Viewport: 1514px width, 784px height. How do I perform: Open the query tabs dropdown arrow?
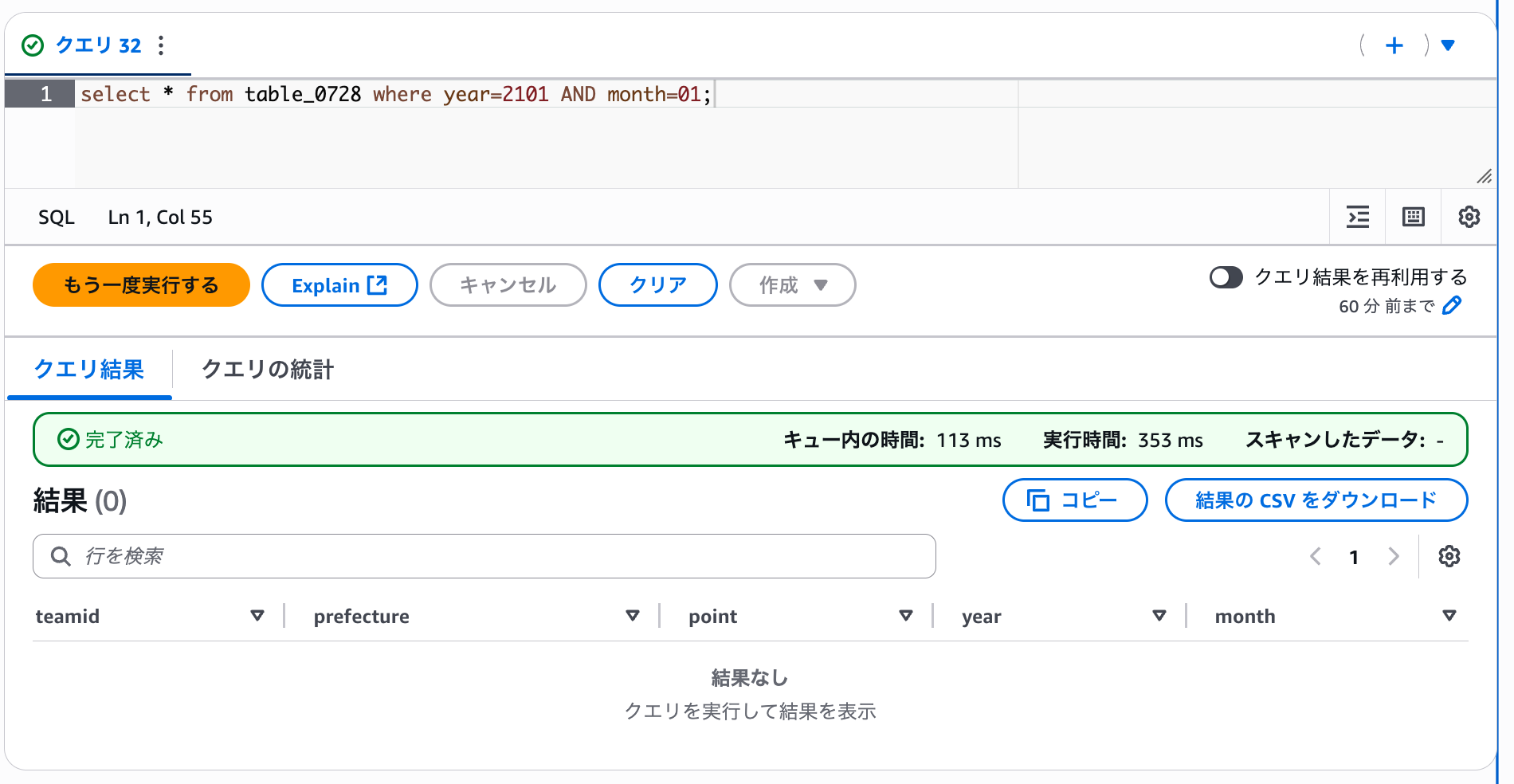pos(1449,45)
